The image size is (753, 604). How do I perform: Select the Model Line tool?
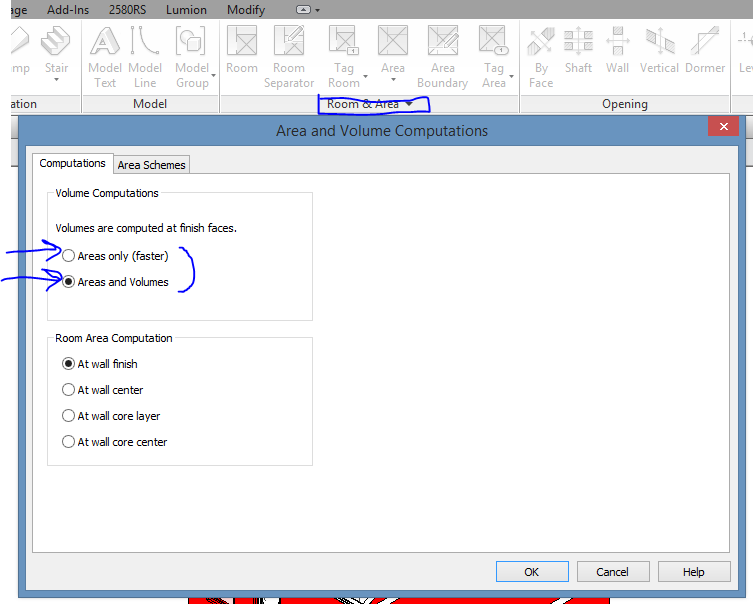pos(146,42)
